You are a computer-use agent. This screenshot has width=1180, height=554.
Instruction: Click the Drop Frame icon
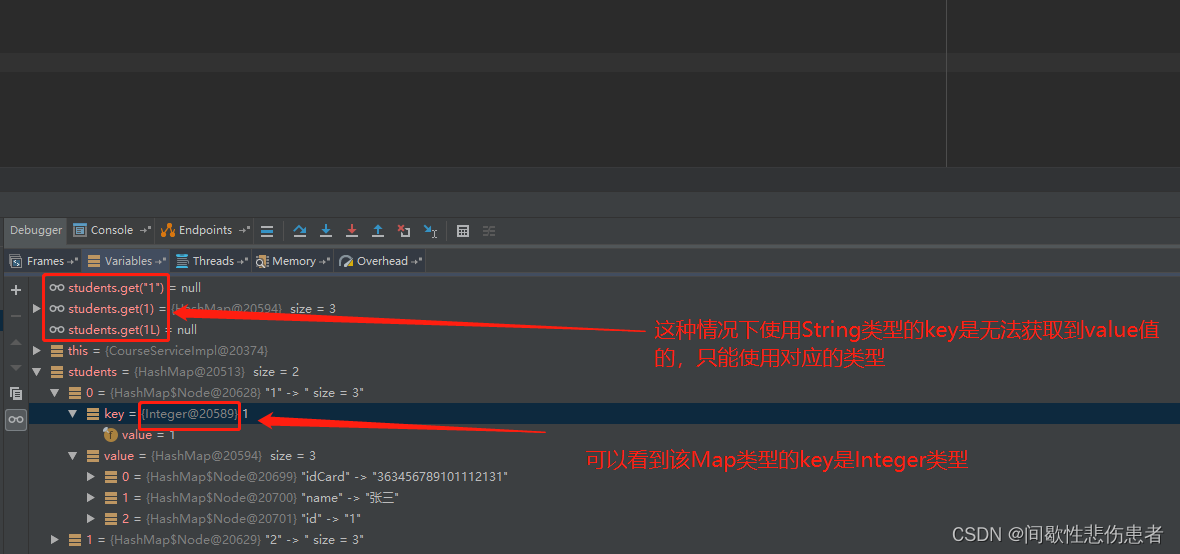[404, 231]
